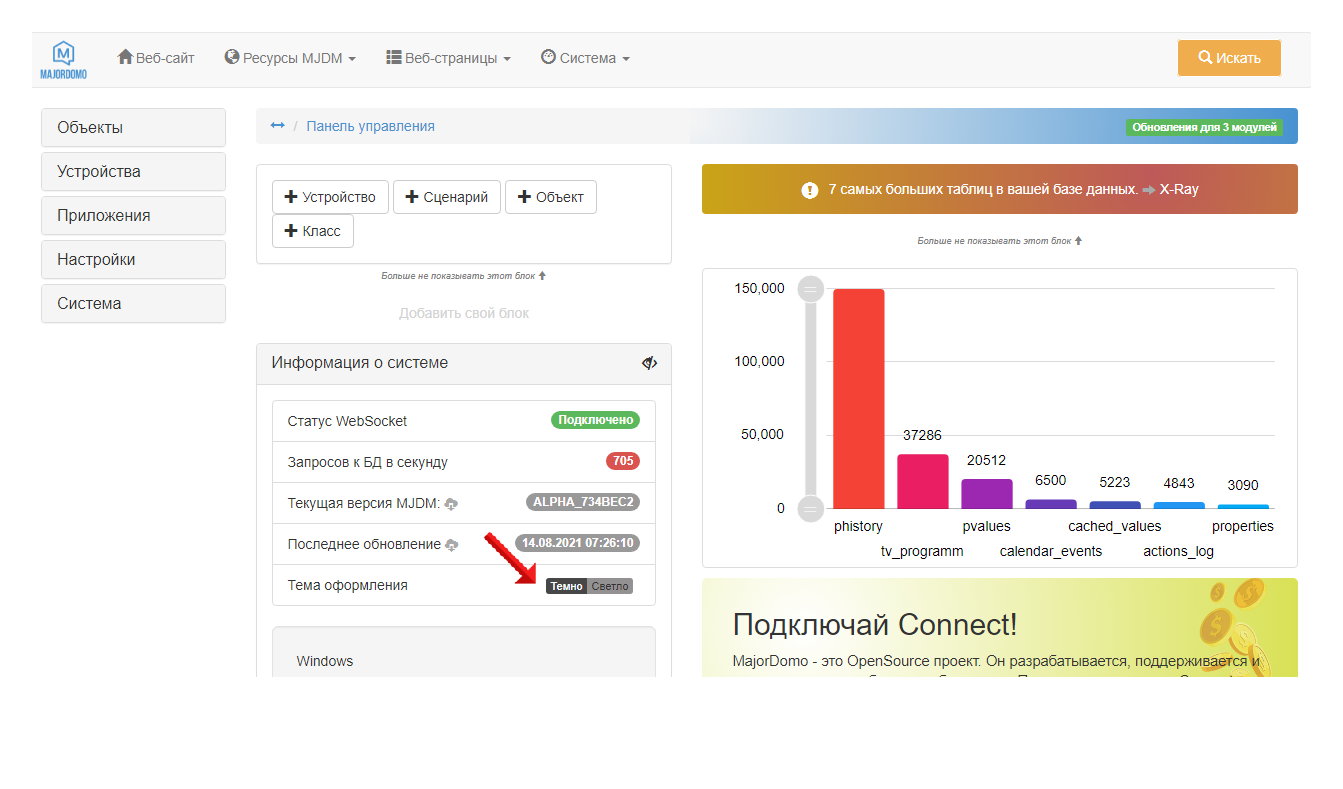Click the warning icon in the X-Ray banner

click(x=810, y=190)
